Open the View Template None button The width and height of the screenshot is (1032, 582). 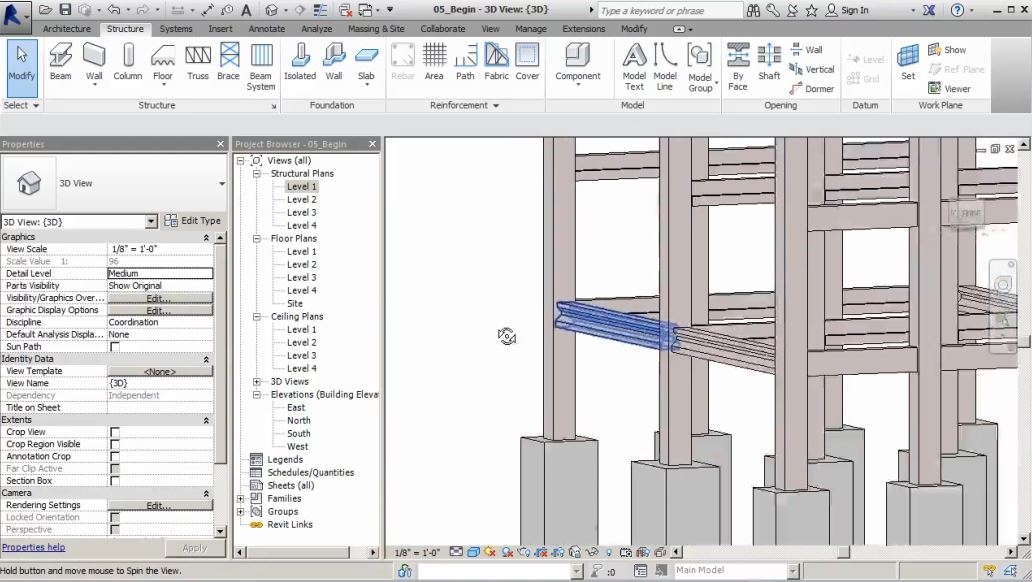160,371
